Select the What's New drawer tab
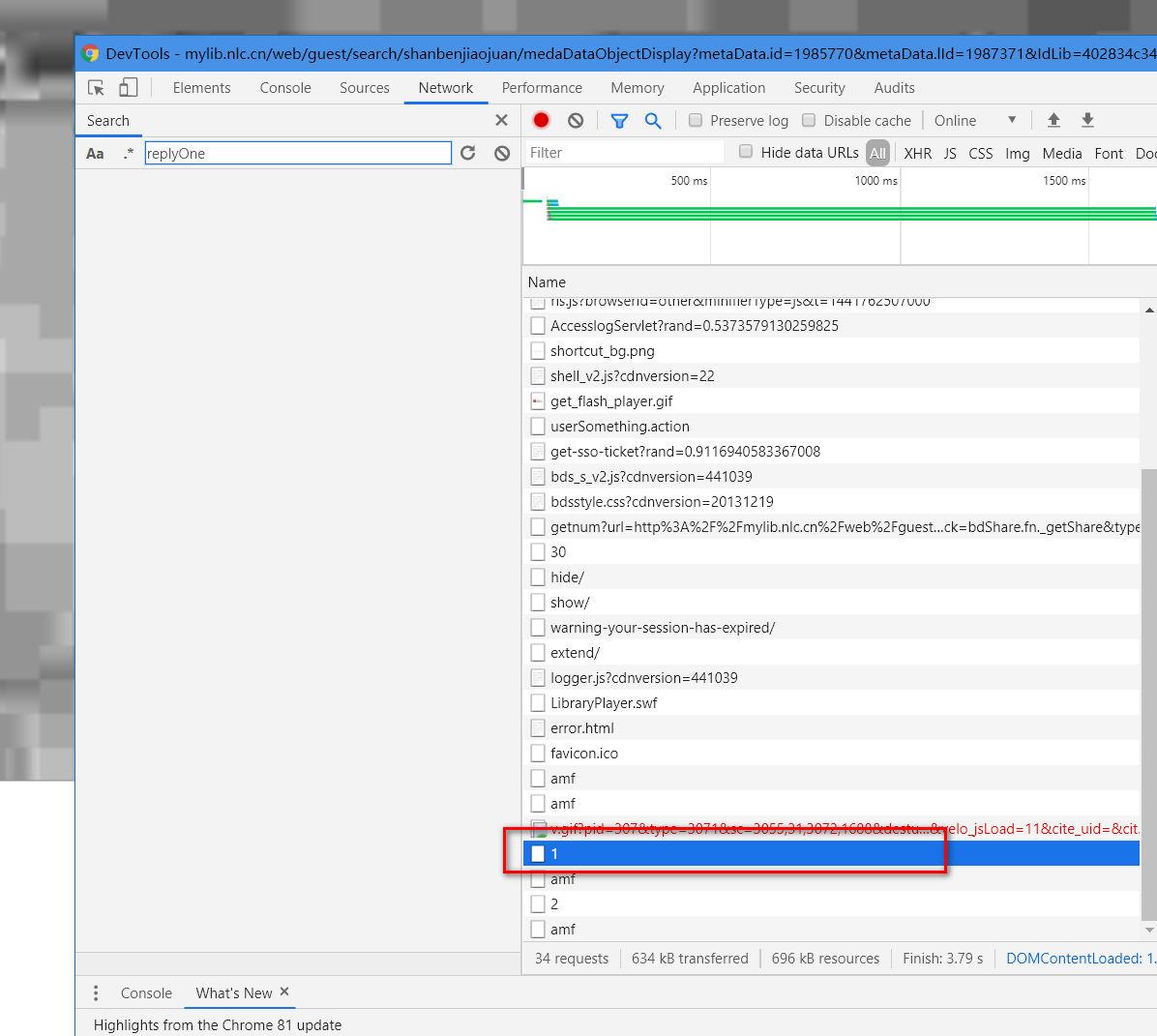 234,993
